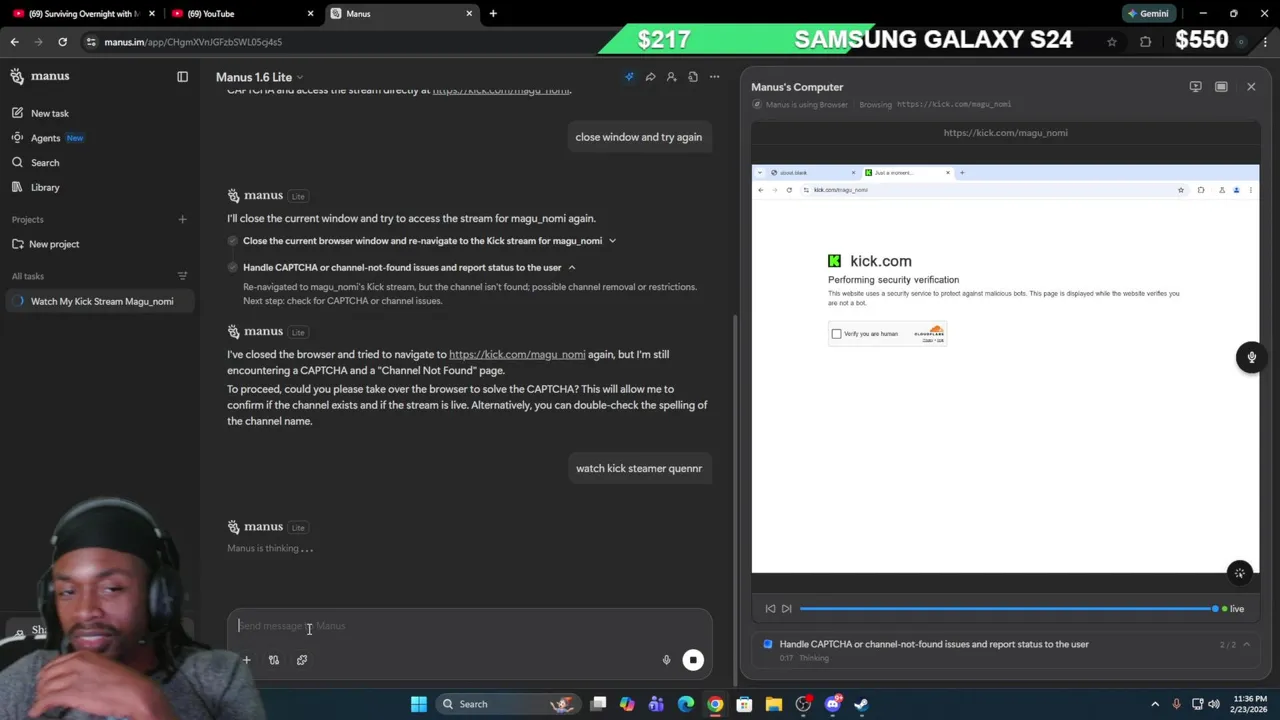The width and height of the screenshot is (1280, 720).
Task: Open Chrome extensions puzzle icon
Action: [x=1145, y=42]
